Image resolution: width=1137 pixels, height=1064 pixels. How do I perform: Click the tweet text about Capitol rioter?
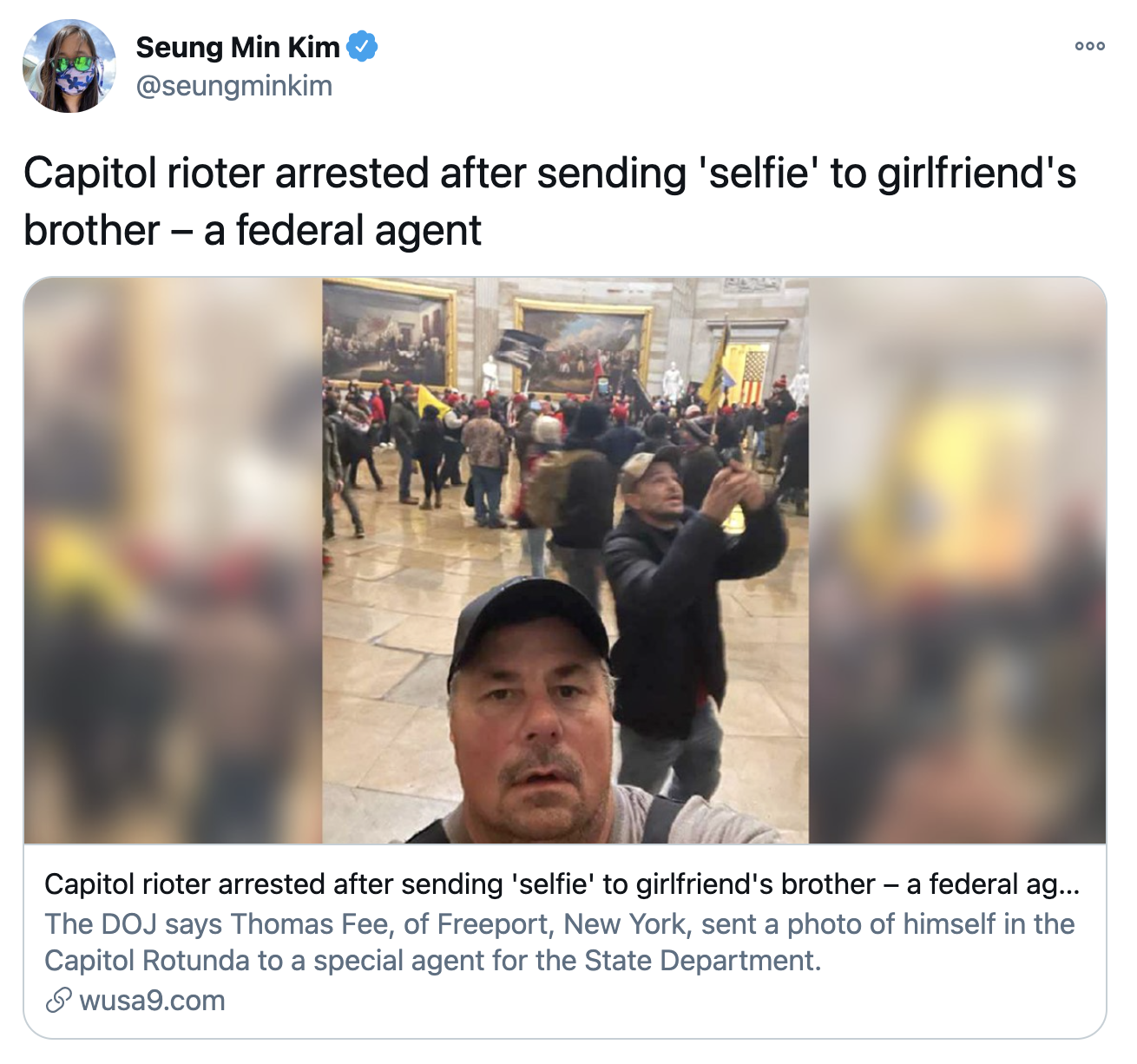tap(549, 201)
